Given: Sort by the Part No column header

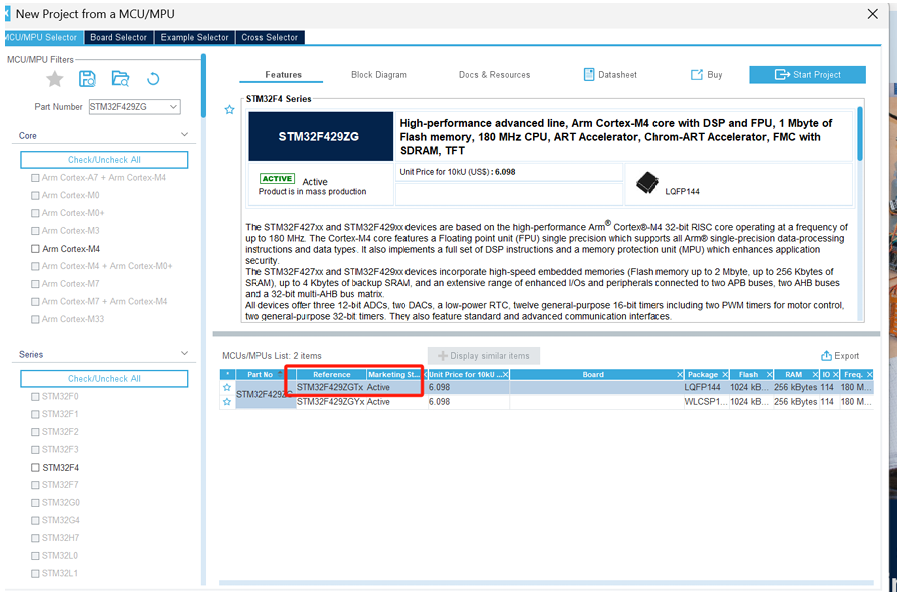Looking at the screenshot, I should [260, 374].
